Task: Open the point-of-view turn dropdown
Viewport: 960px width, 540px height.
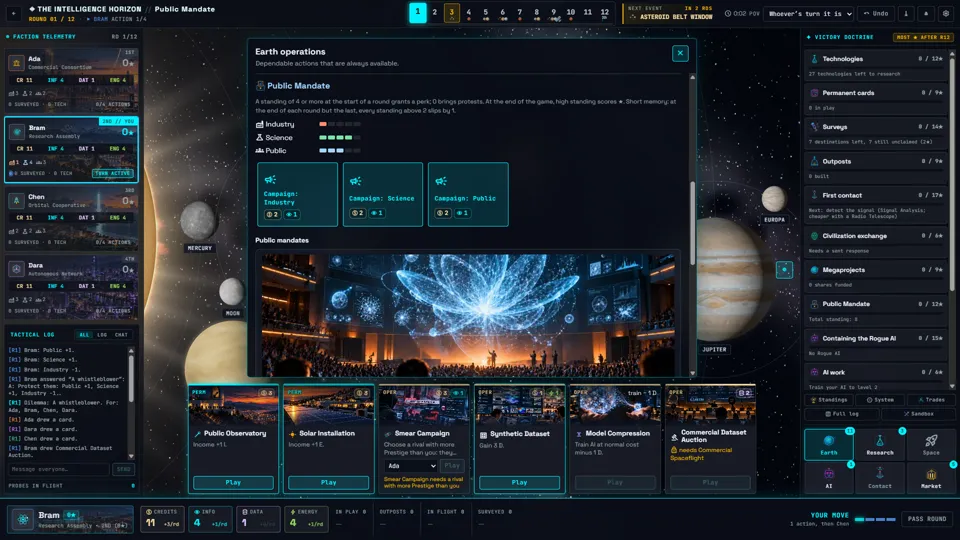Action: pyautogui.click(x=809, y=13)
